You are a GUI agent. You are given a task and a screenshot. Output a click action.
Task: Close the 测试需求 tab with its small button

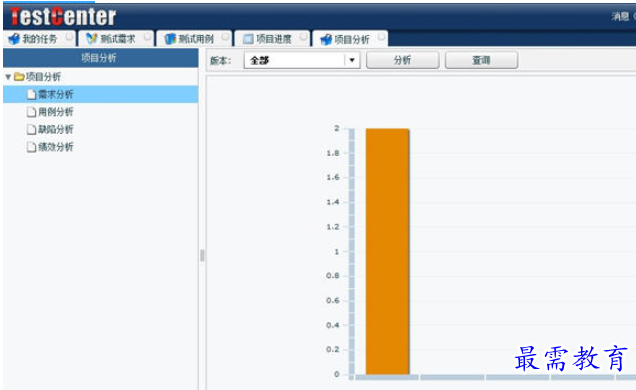click(x=147, y=37)
